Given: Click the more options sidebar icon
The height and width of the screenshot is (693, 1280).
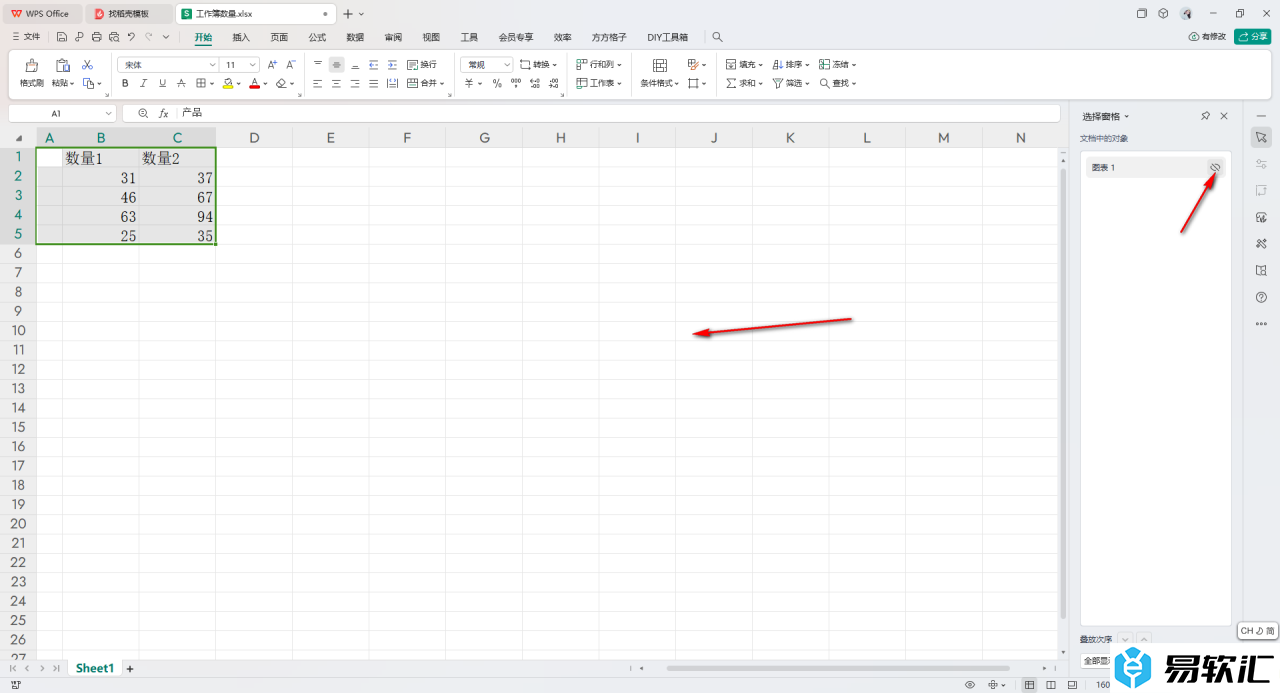Looking at the screenshot, I should click(x=1261, y=323).
